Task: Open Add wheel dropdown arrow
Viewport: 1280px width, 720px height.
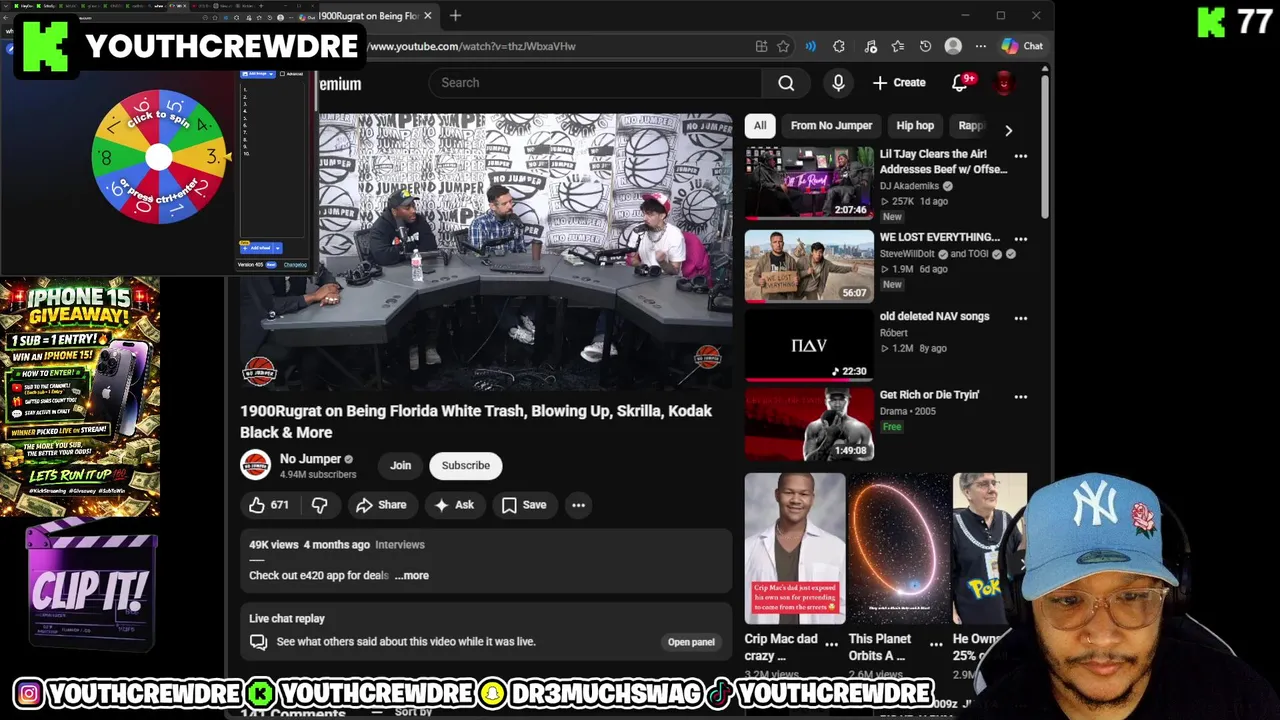Action: point(277,248)
